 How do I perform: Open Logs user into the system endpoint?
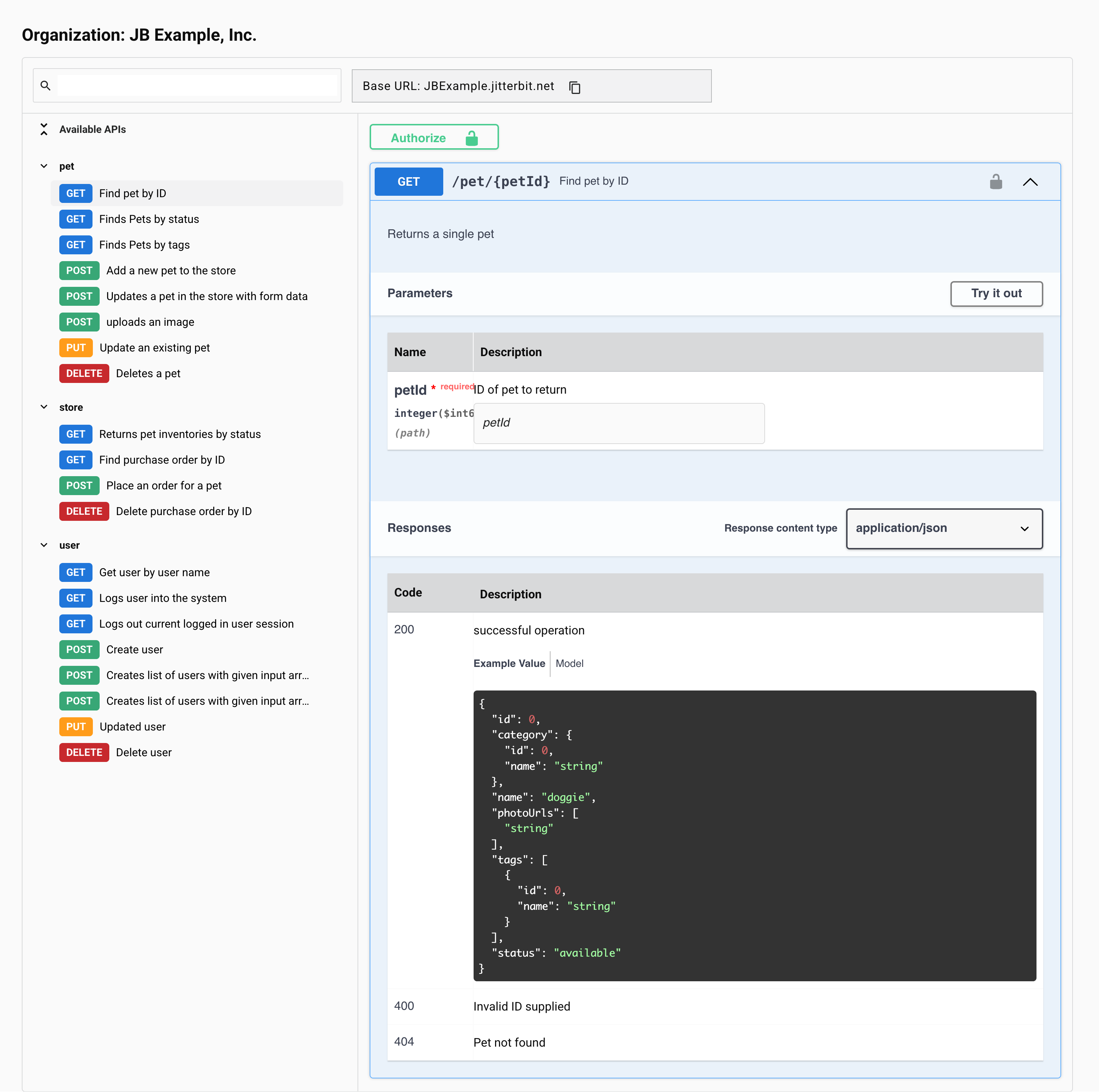pyautogui.click(x=163, y=598)
